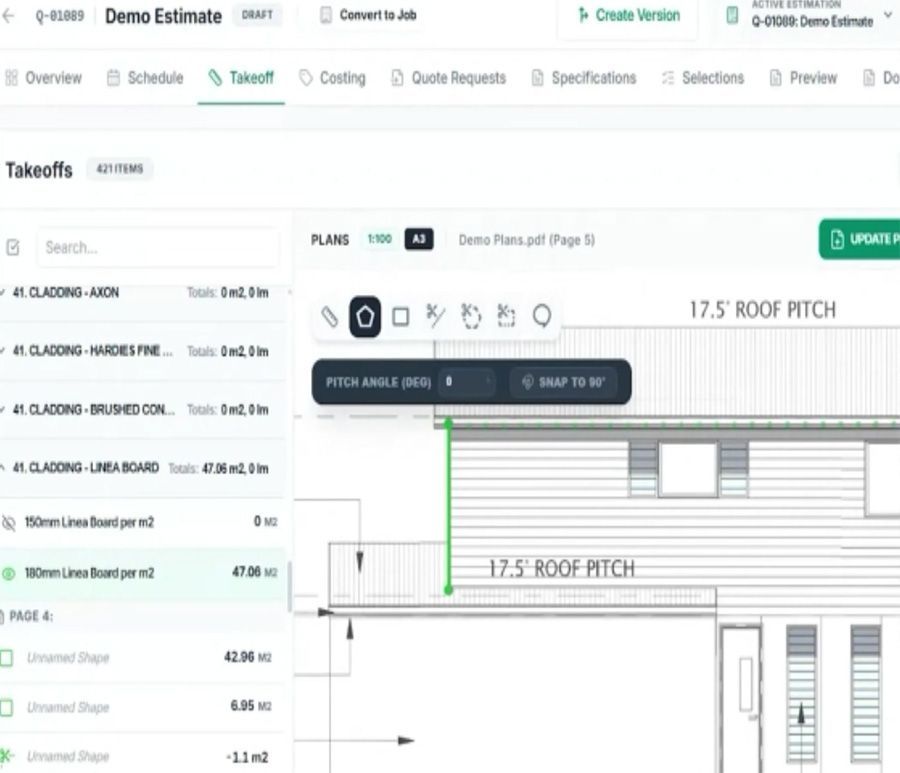900x773 pixels.
Task: Click the '421 ITEMS' count badge
Action: [119, 169]
